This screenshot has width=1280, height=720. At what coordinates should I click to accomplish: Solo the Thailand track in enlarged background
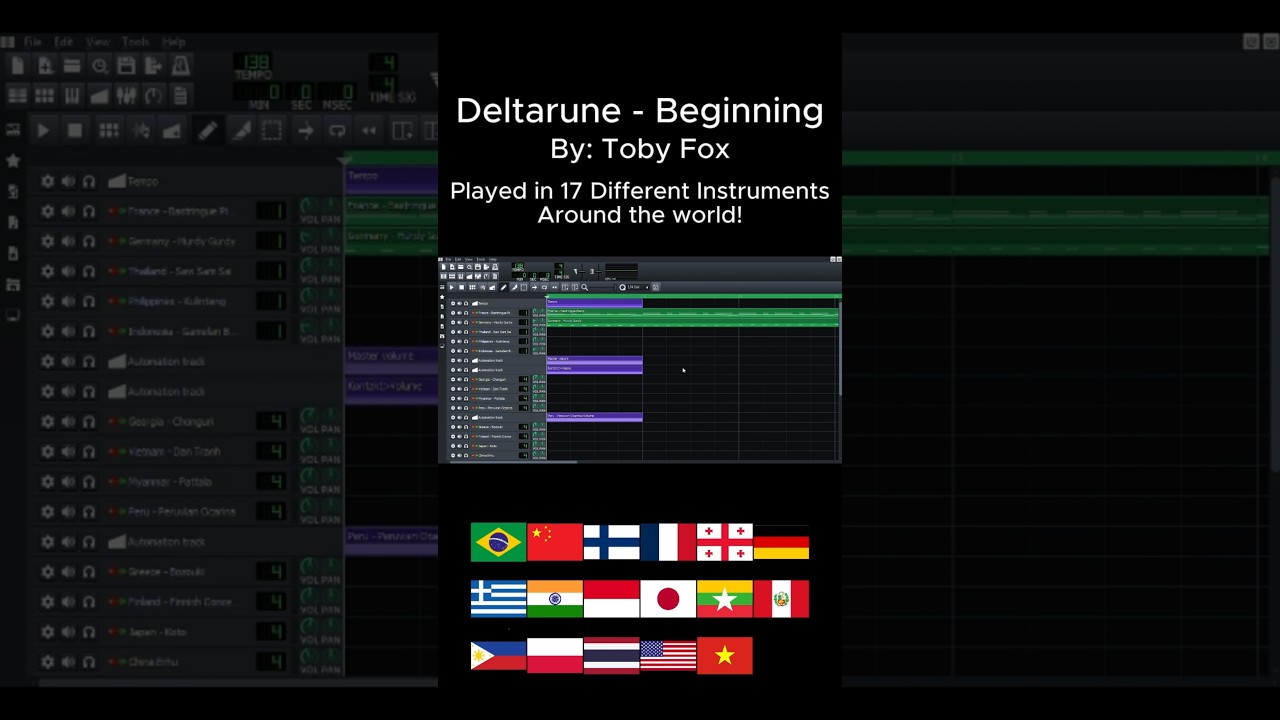click(x=89, y=271)
